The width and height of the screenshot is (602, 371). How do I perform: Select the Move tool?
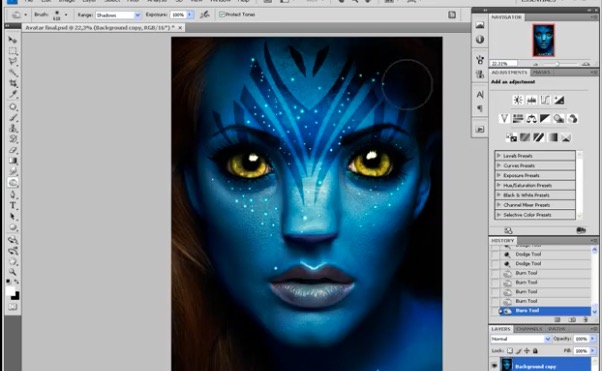click(x=13, y=40)
